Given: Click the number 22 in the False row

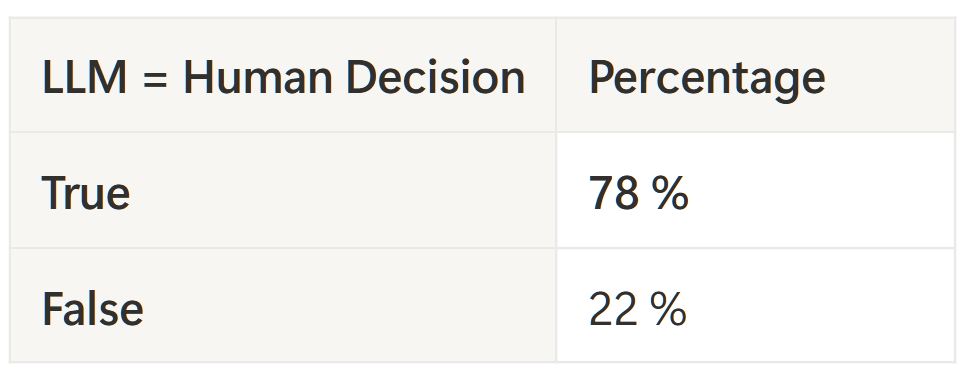Looking at the screenshot, I should pyautogui.click(x=614, y=310).
